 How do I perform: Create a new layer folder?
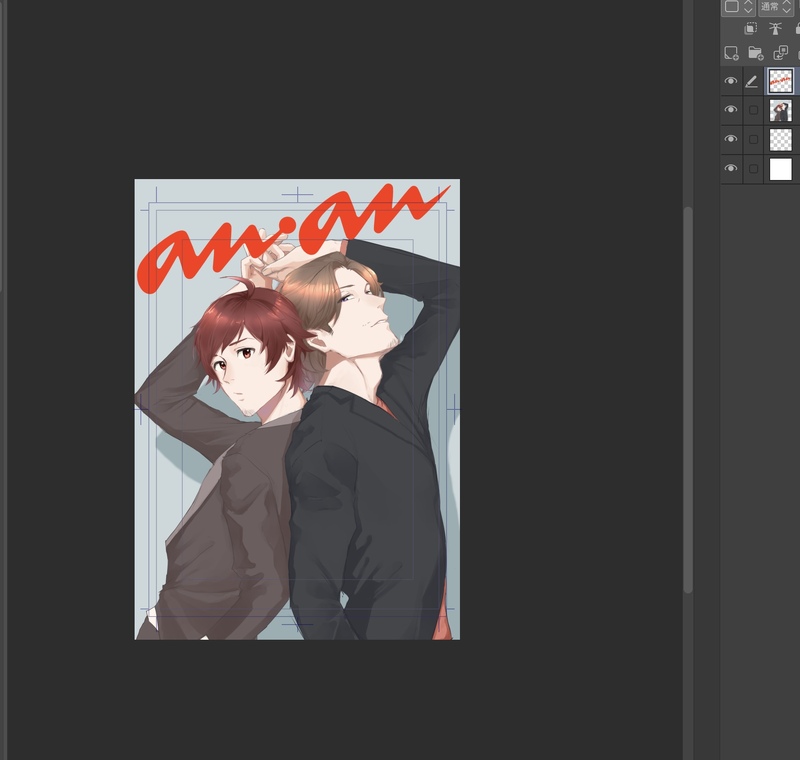coord(756,53)
